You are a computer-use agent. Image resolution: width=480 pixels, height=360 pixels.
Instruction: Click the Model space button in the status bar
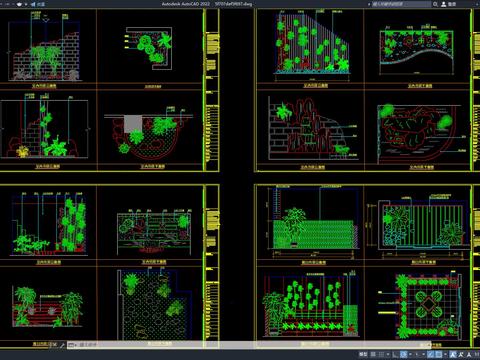pyautogui.click(x=363, y=354)
